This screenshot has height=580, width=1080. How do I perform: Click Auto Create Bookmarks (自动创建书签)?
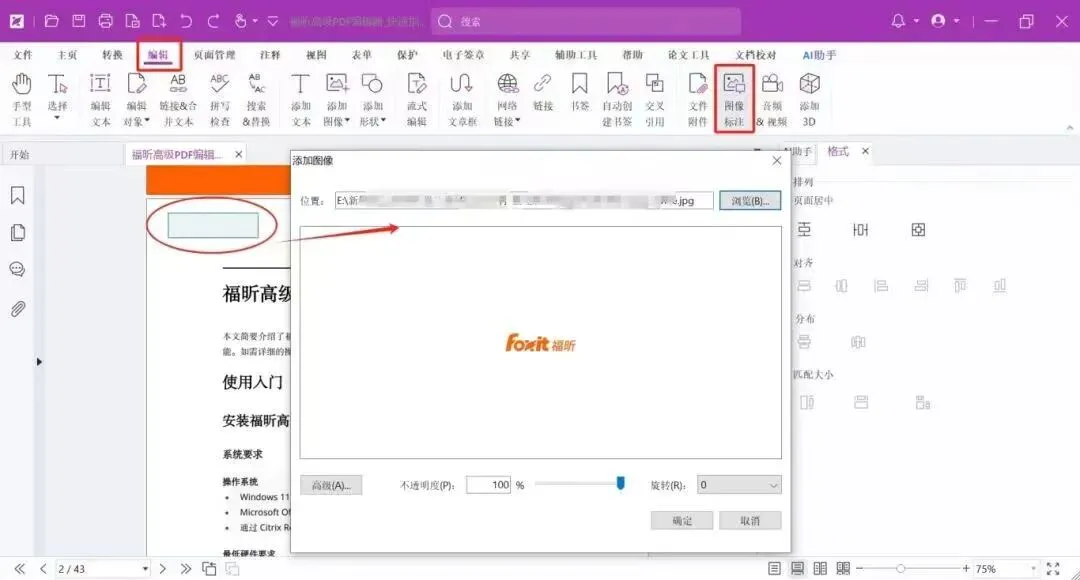coord(617,100)
